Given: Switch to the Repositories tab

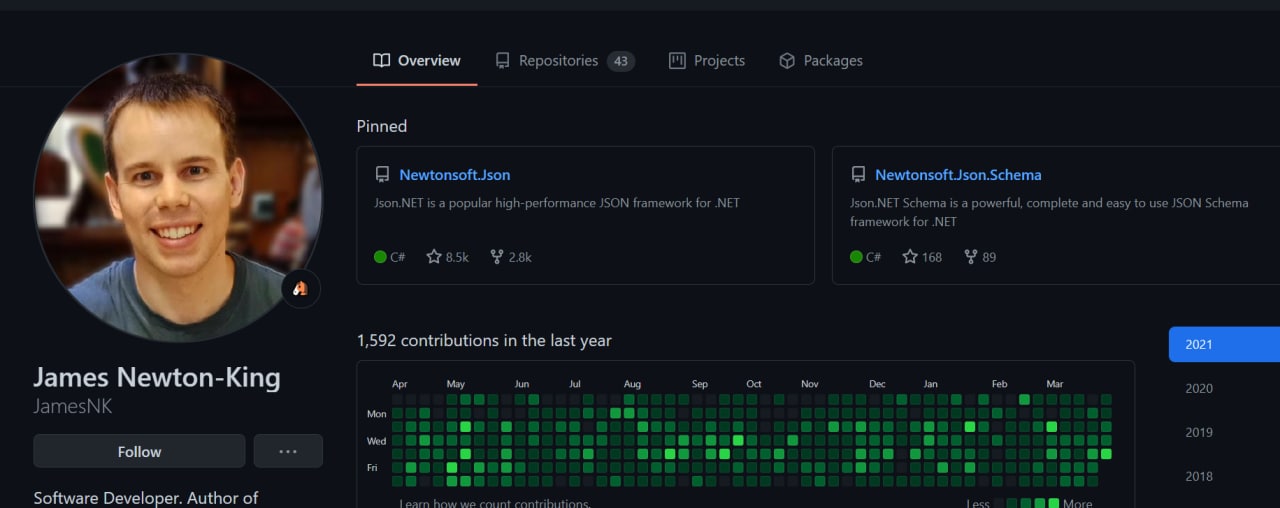Looking at the screenshot, I should pyautogui.click(x=565, y=61).
